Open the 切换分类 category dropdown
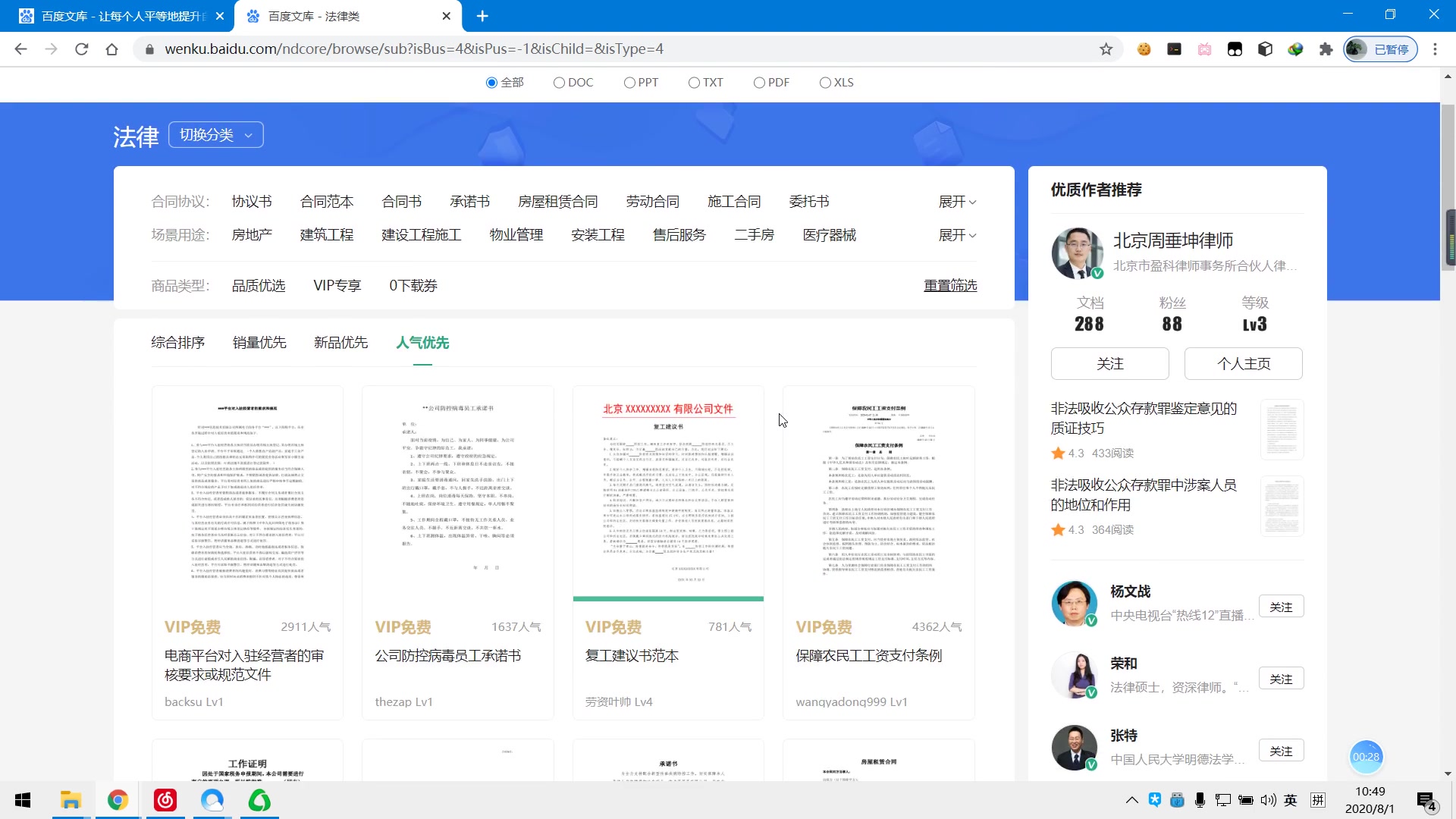 [215, 134]
